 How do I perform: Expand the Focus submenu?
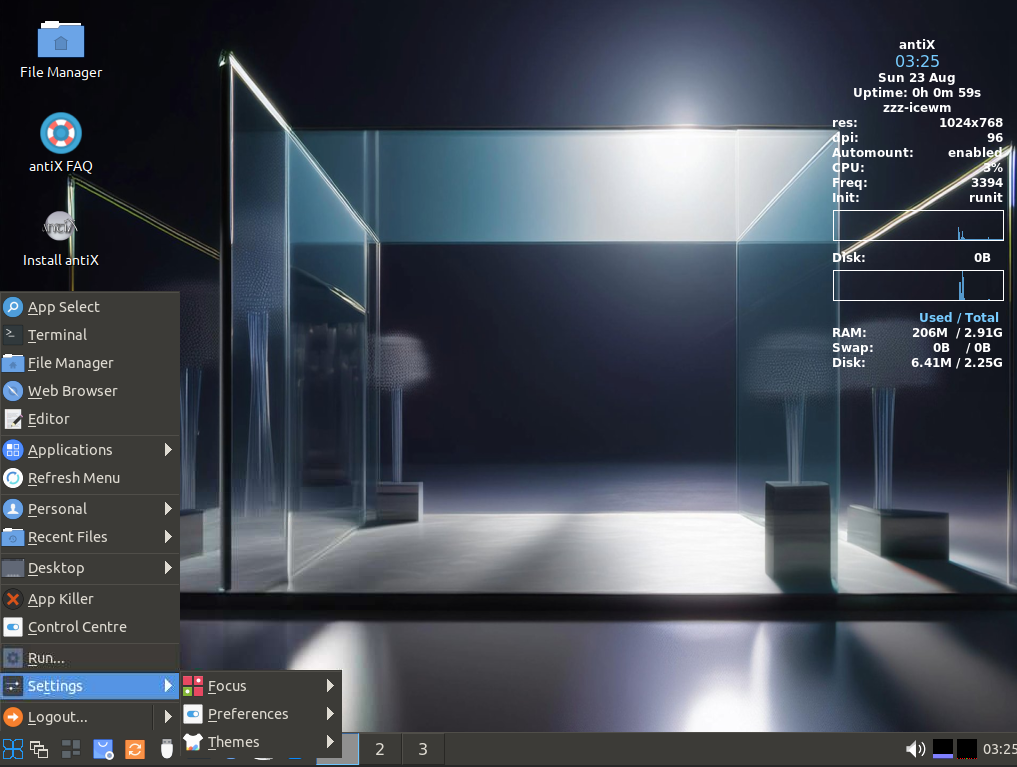[261, 685]
